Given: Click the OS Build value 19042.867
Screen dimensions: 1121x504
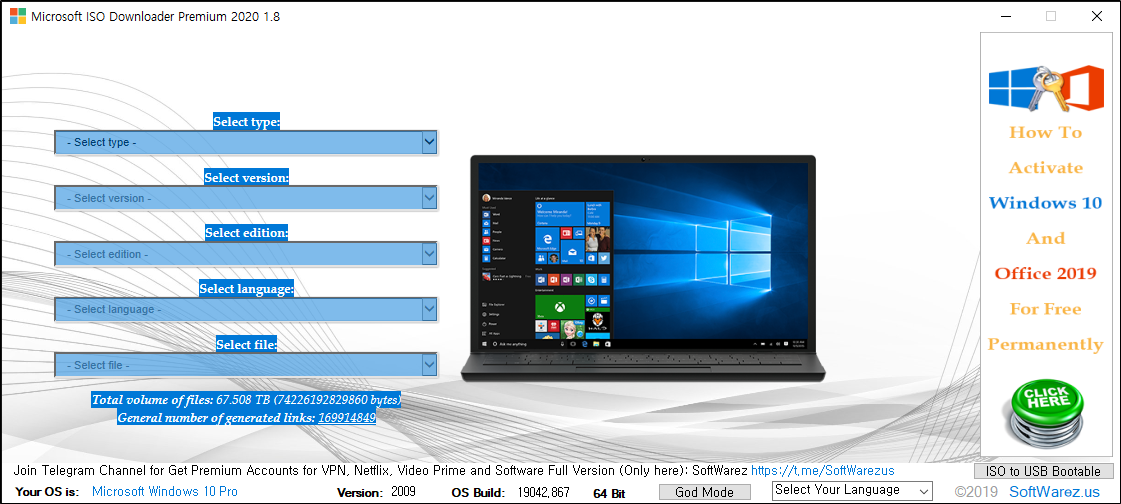Looking at the screenshot, I should click(x=543, y=492).
